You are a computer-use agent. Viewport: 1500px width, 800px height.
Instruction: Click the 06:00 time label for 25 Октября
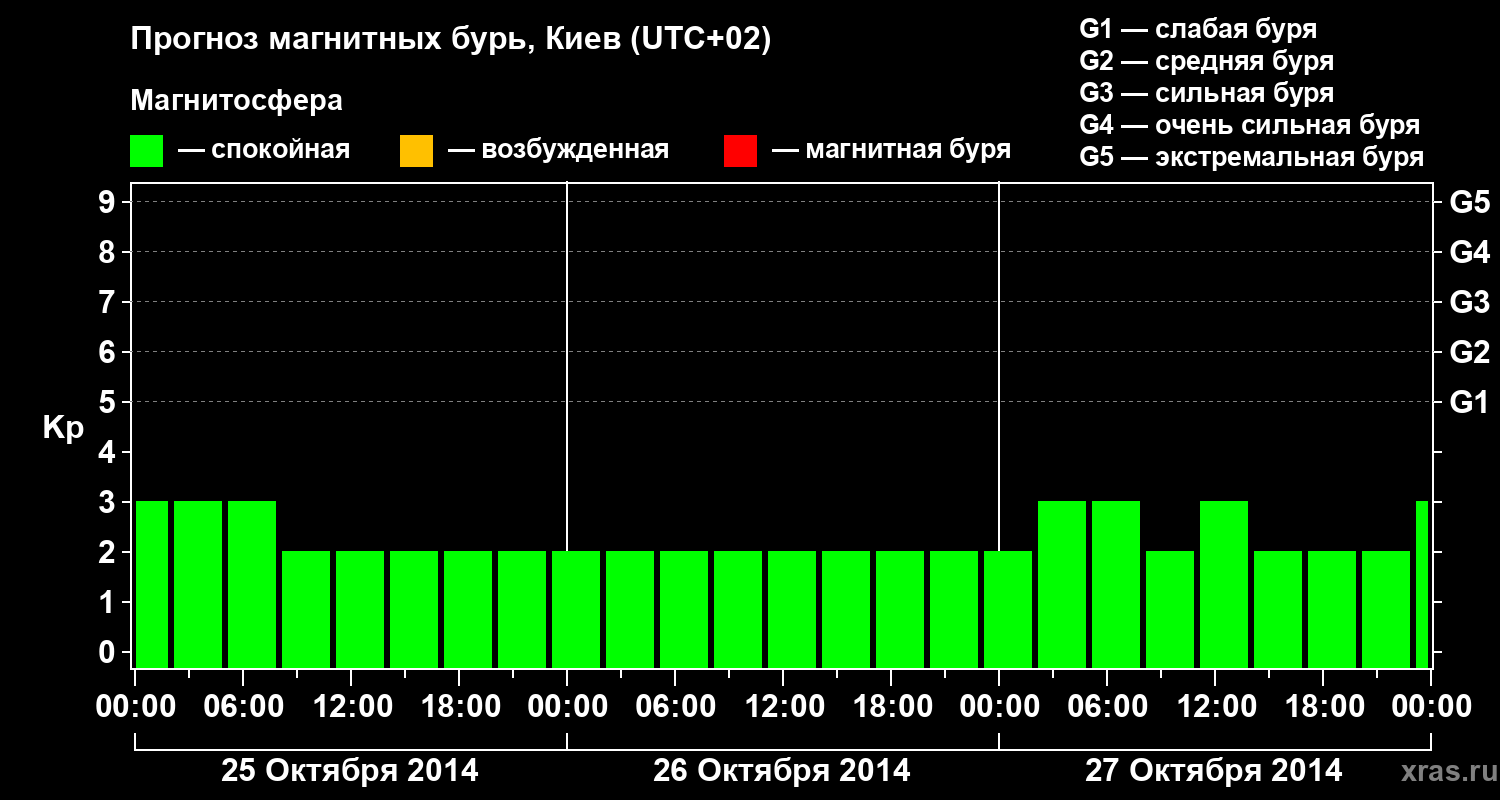[244, 706]
